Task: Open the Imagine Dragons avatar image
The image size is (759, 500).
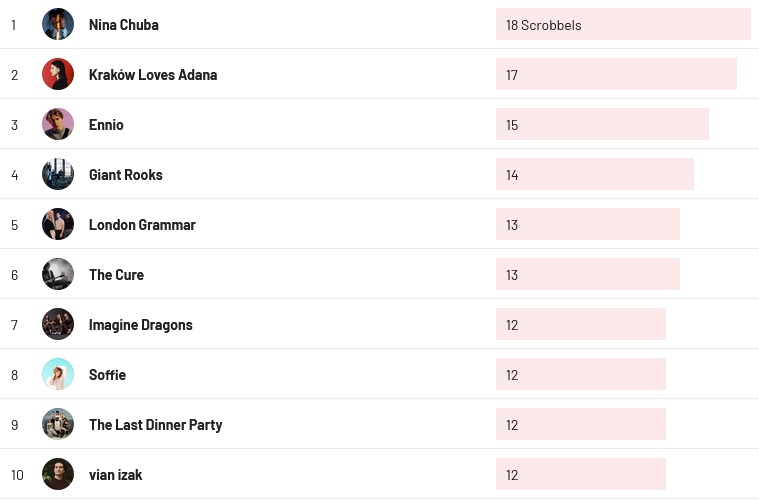Action: click(x=58, y=324)
